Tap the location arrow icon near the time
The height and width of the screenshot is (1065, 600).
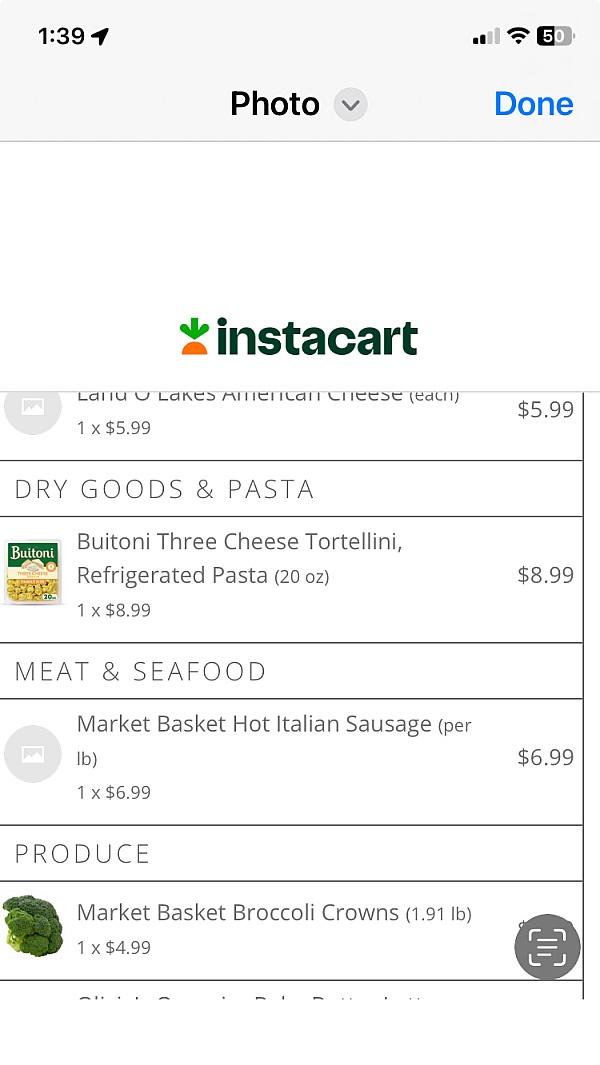(x=98, y=34)
